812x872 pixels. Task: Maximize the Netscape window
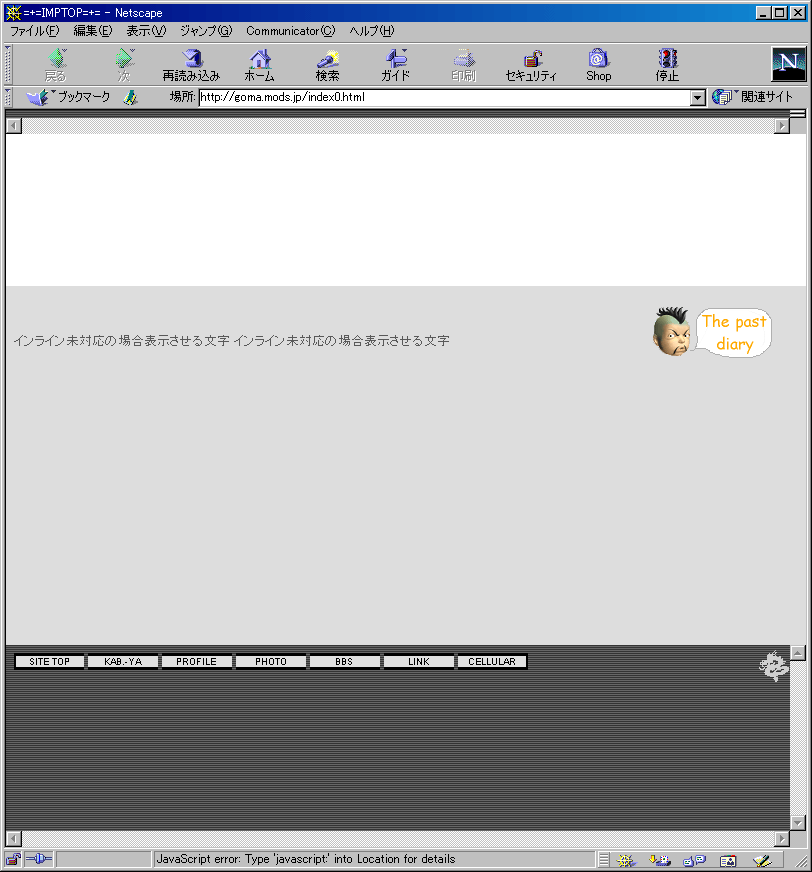[x=780, y=12]
